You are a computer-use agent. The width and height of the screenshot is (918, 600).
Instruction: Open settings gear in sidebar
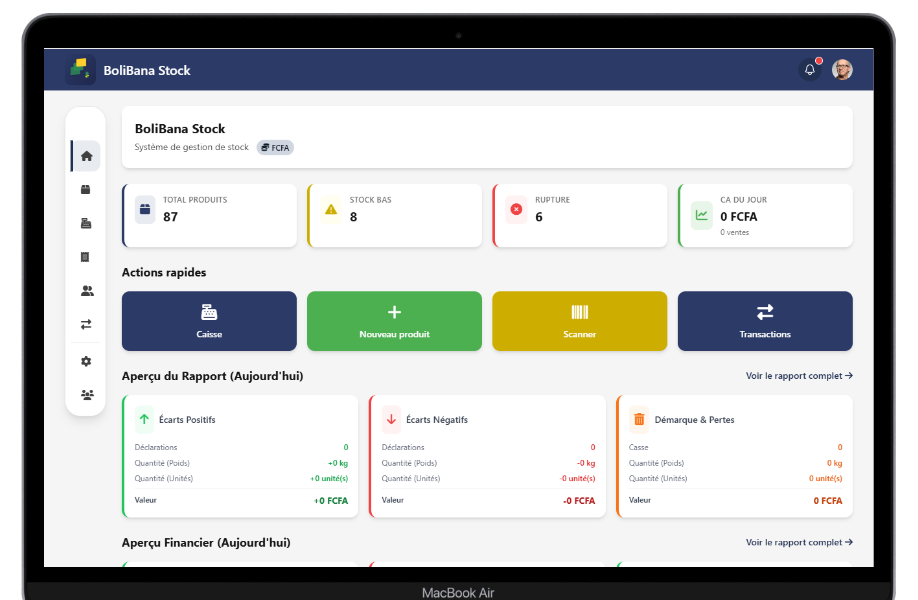click(86, 361)
